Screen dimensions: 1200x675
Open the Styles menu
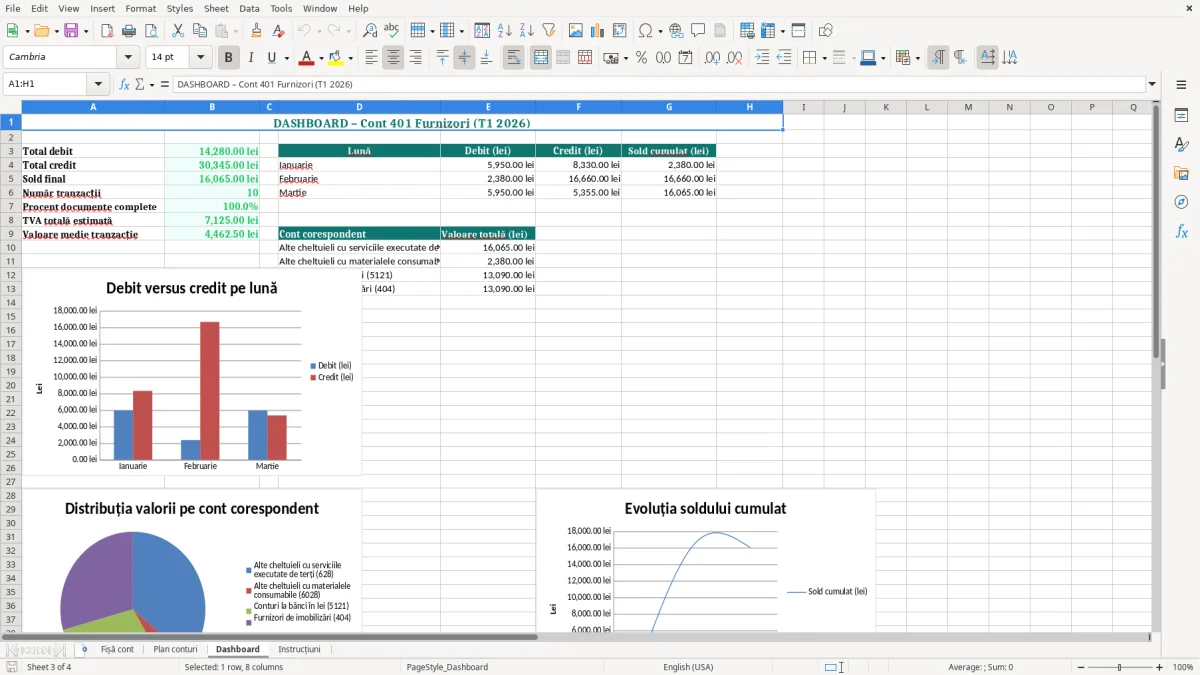pos(180,8)
